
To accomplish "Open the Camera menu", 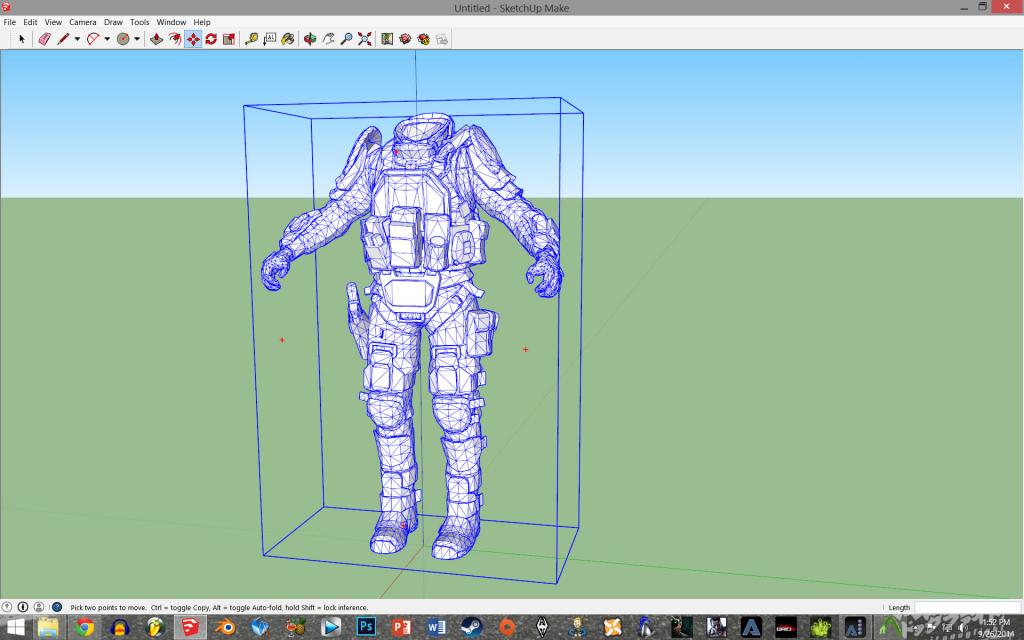I will pos(82,22).
